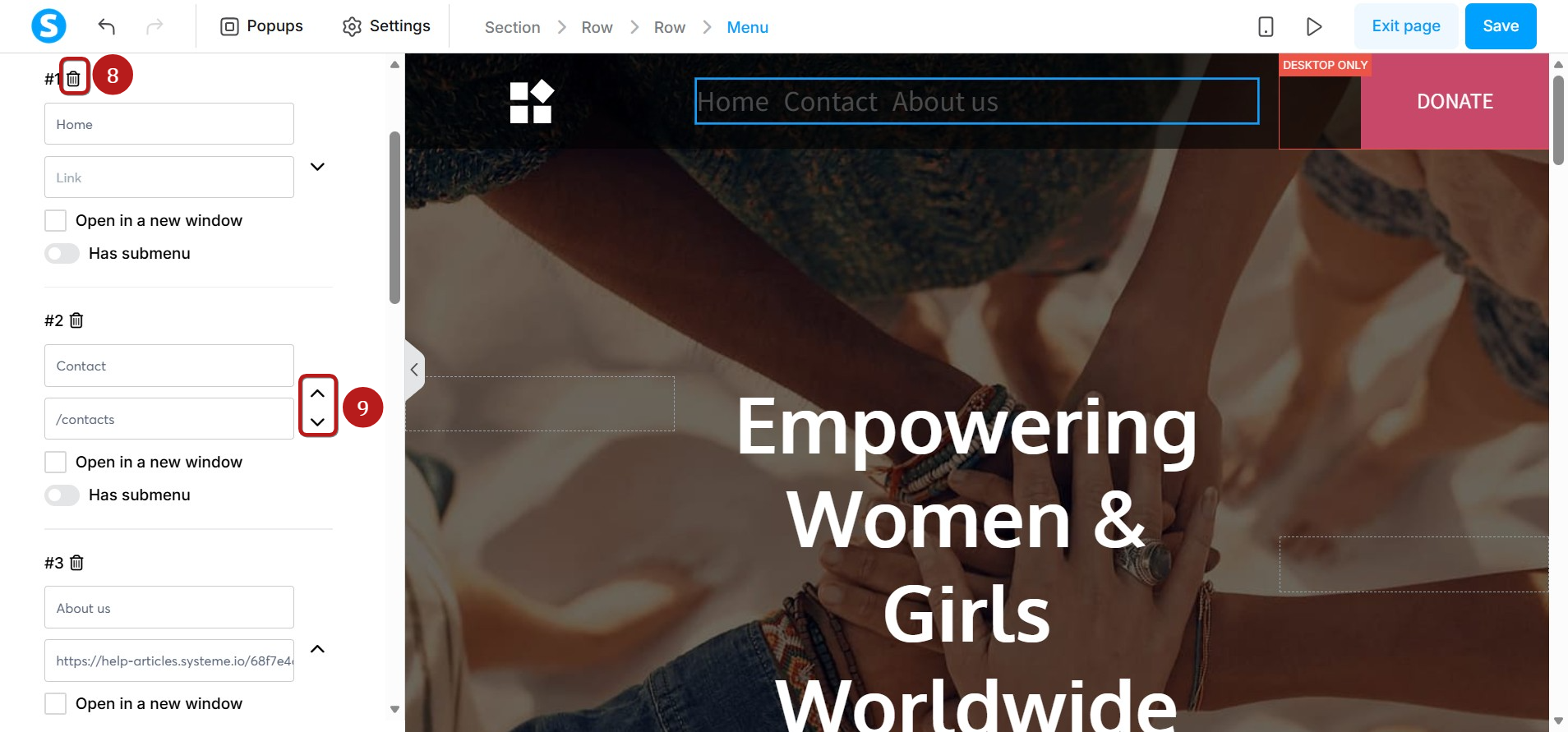Click the preview play icon
Image resolution: width=1568 pixels, height=732 pixels.
click(1314, 26)
